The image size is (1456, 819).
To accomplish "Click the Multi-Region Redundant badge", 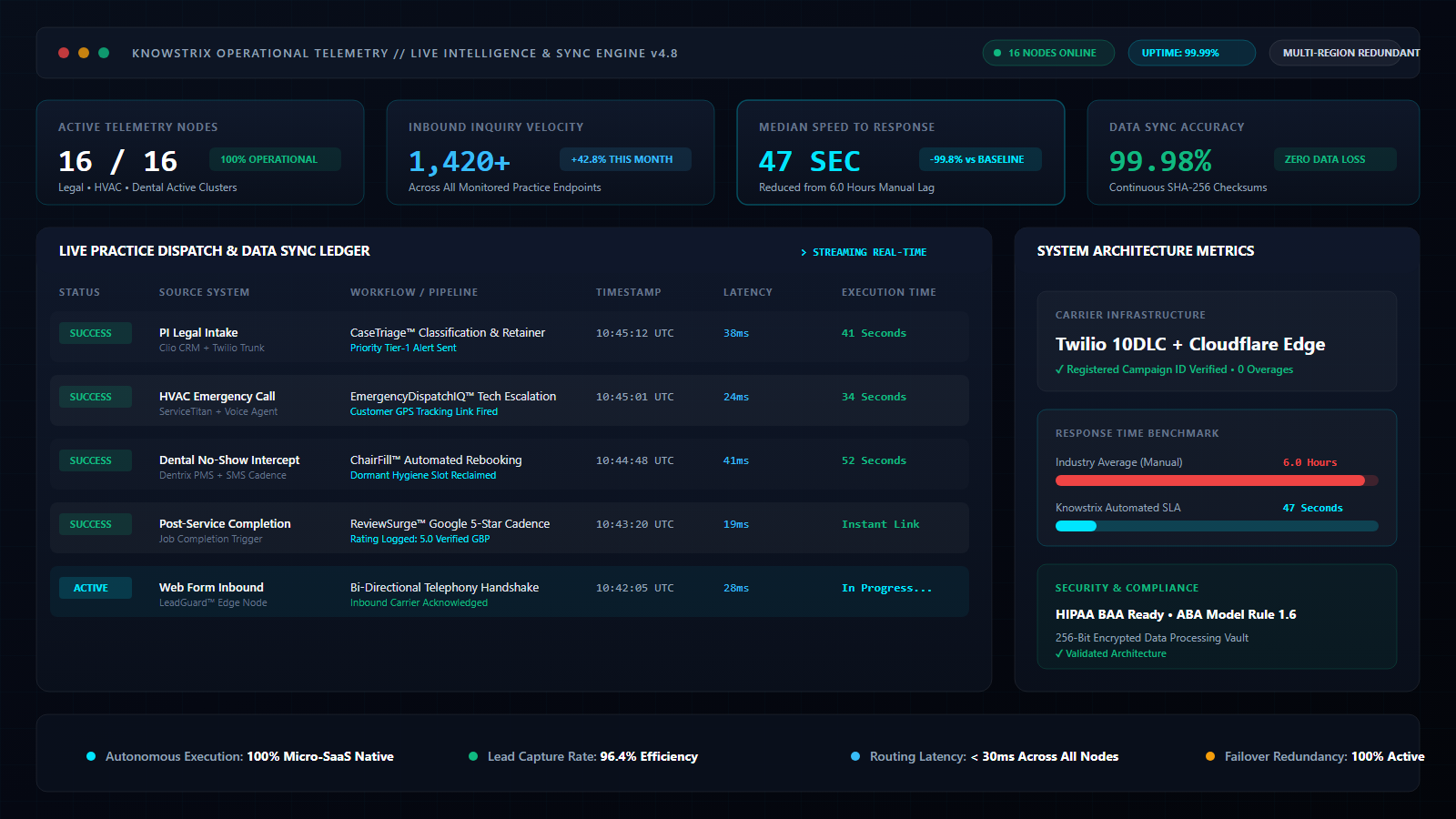I will (x=1345, y=53).
